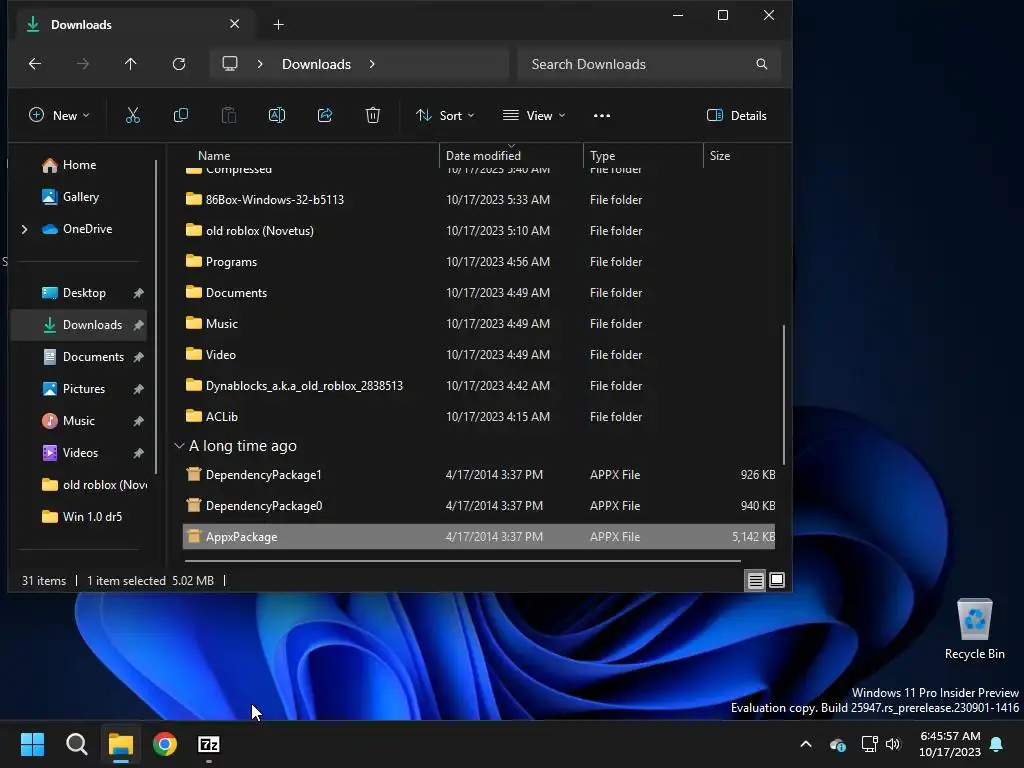Click File Explorer taskbar icon
Viewport: 1024px width, 768px height.
pos(121,744)
